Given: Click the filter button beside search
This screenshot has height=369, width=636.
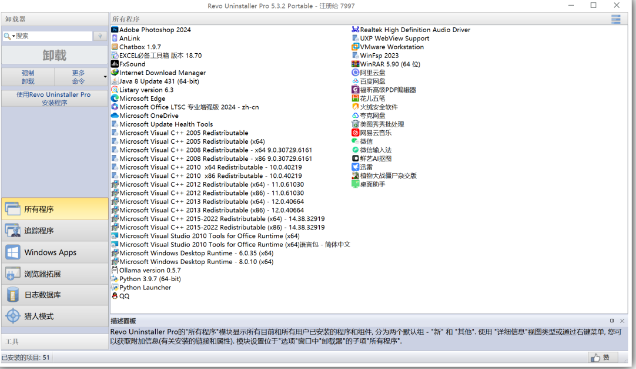Looking at the screenshot, I should point(100,36).
